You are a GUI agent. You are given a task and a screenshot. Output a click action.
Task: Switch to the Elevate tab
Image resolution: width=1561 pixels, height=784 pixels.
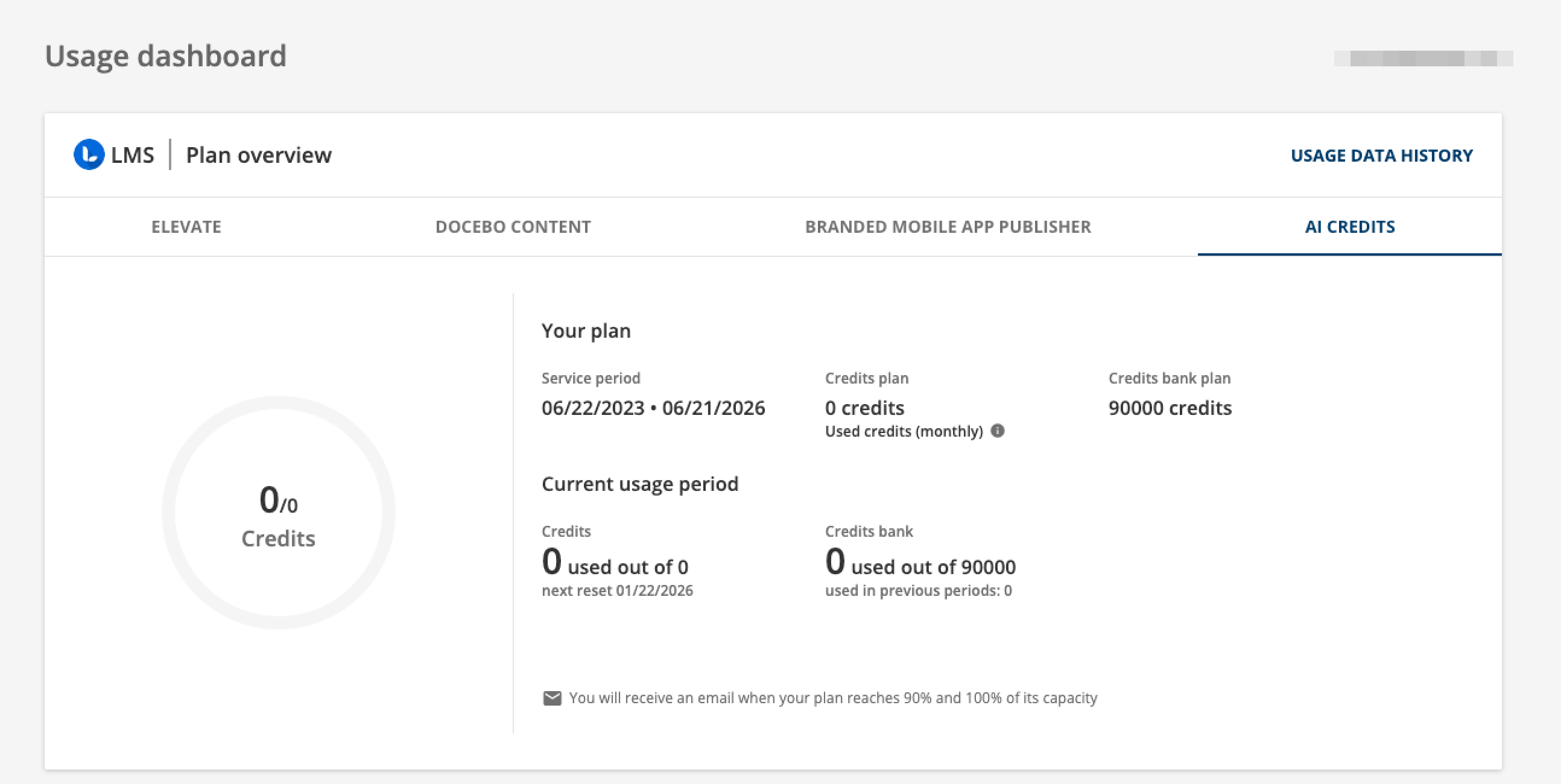pyautogui.click(x=186, y=227)
